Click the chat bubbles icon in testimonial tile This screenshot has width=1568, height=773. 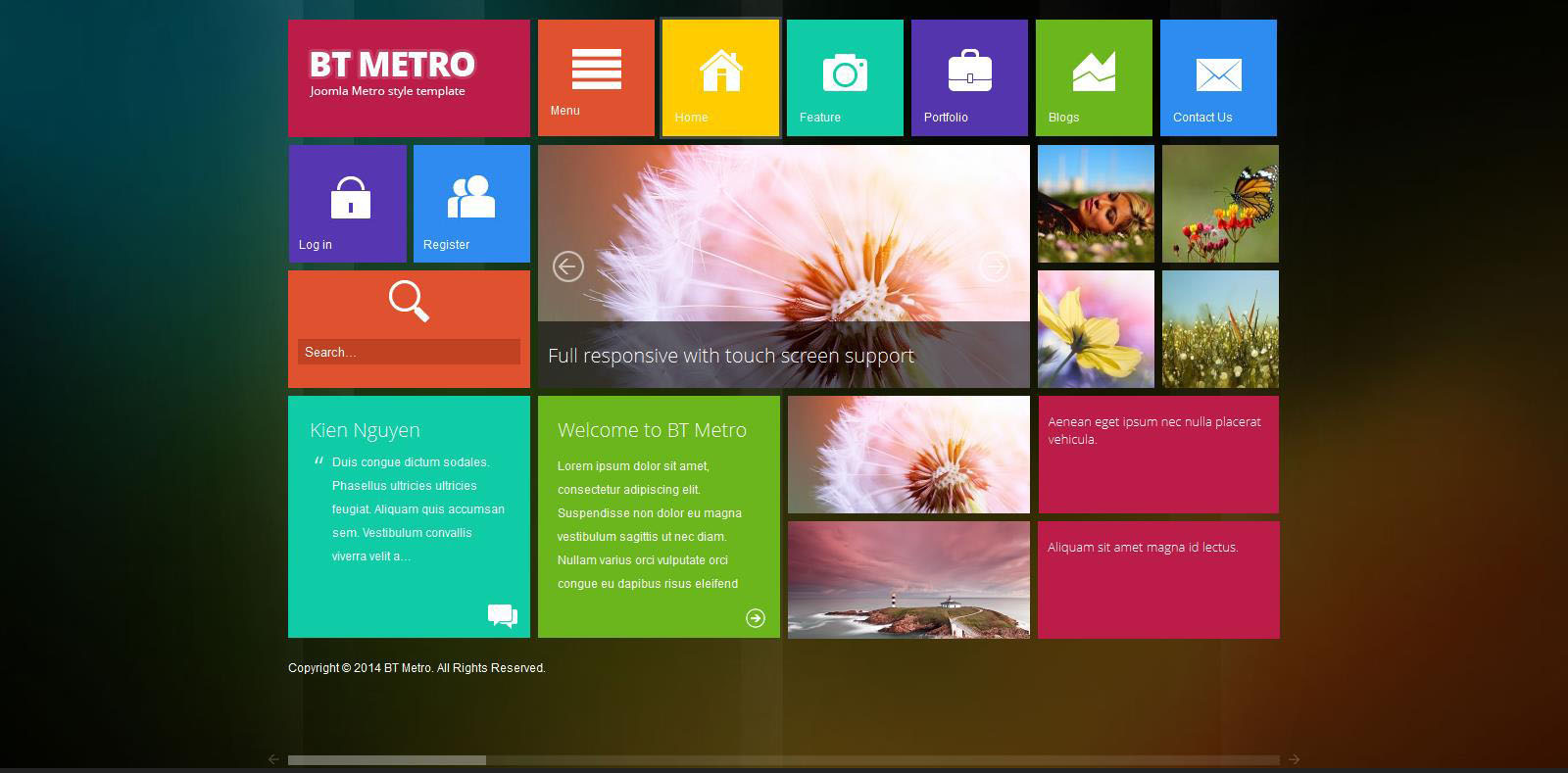point(503,615)
